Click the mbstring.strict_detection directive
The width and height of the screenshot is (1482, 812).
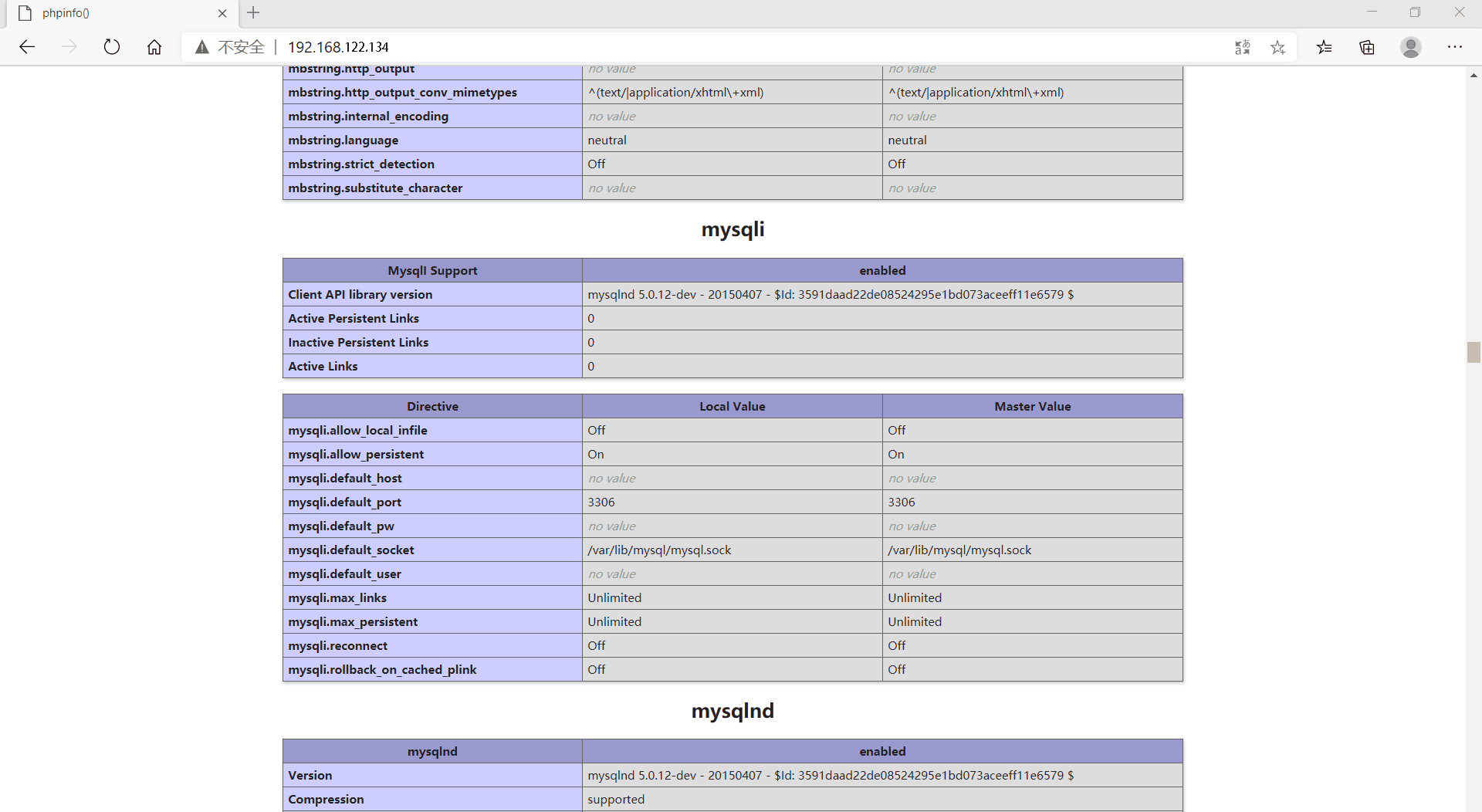pos(361,164)
